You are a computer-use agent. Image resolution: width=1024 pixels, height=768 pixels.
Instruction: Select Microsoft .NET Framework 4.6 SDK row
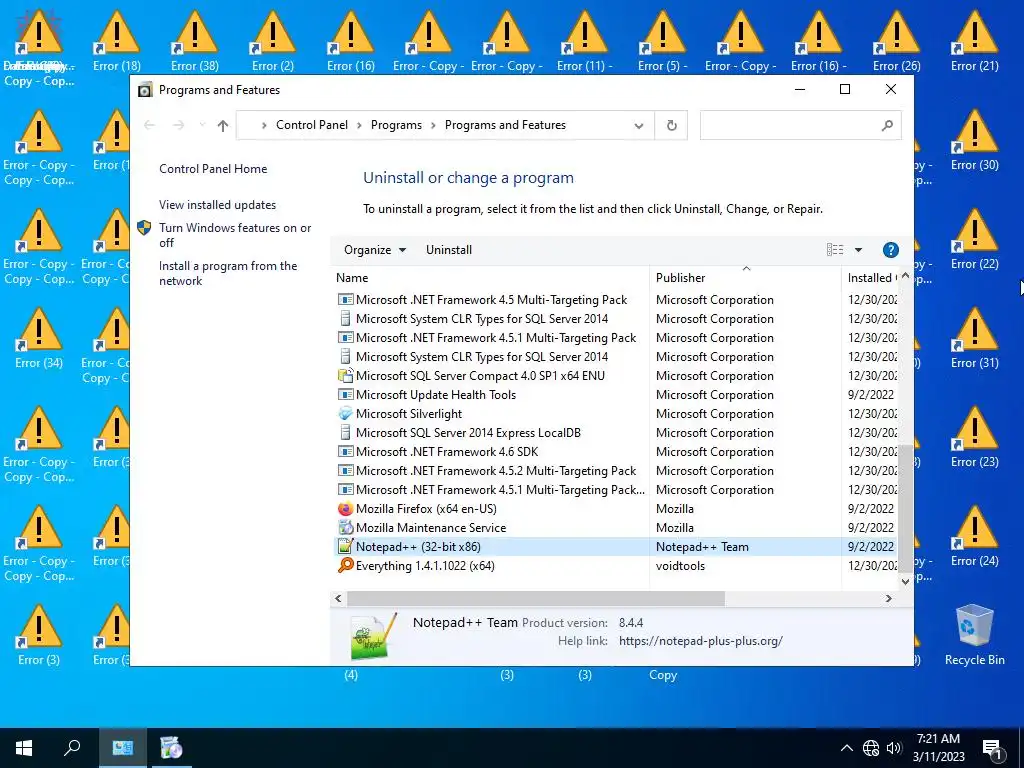point(615,452)
